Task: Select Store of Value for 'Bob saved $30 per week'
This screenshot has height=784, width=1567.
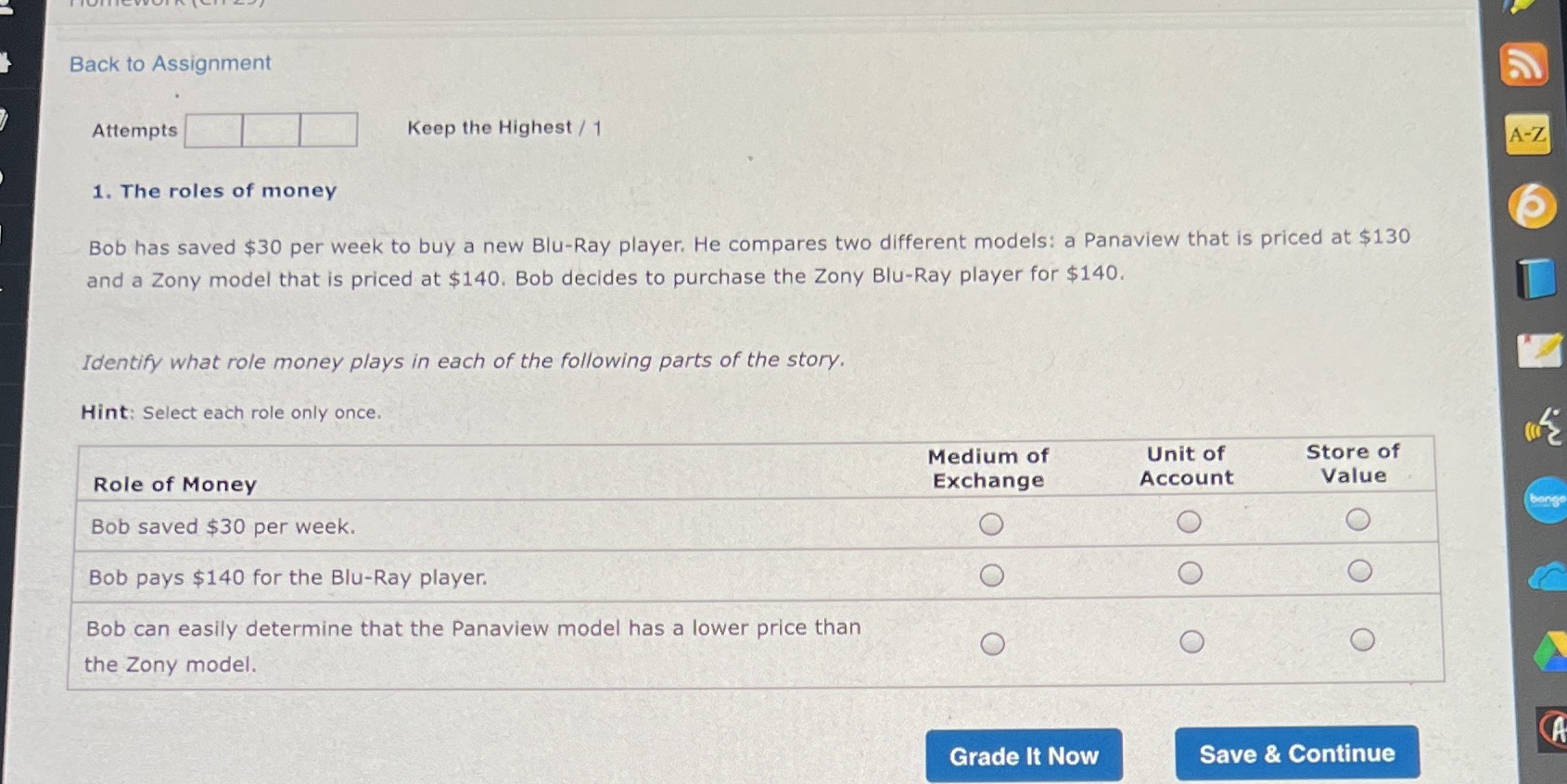Action: pos(1358,520)
